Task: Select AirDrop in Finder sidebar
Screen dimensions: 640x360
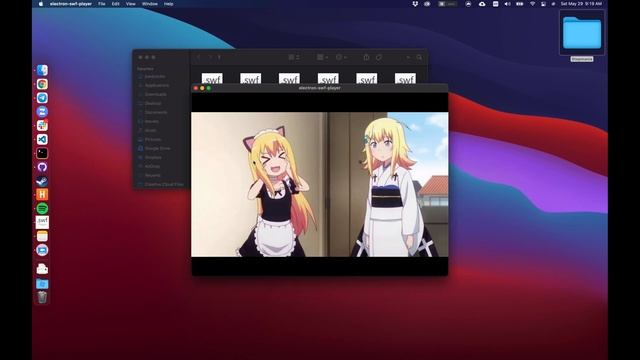Action: click(x=152, y=166)
